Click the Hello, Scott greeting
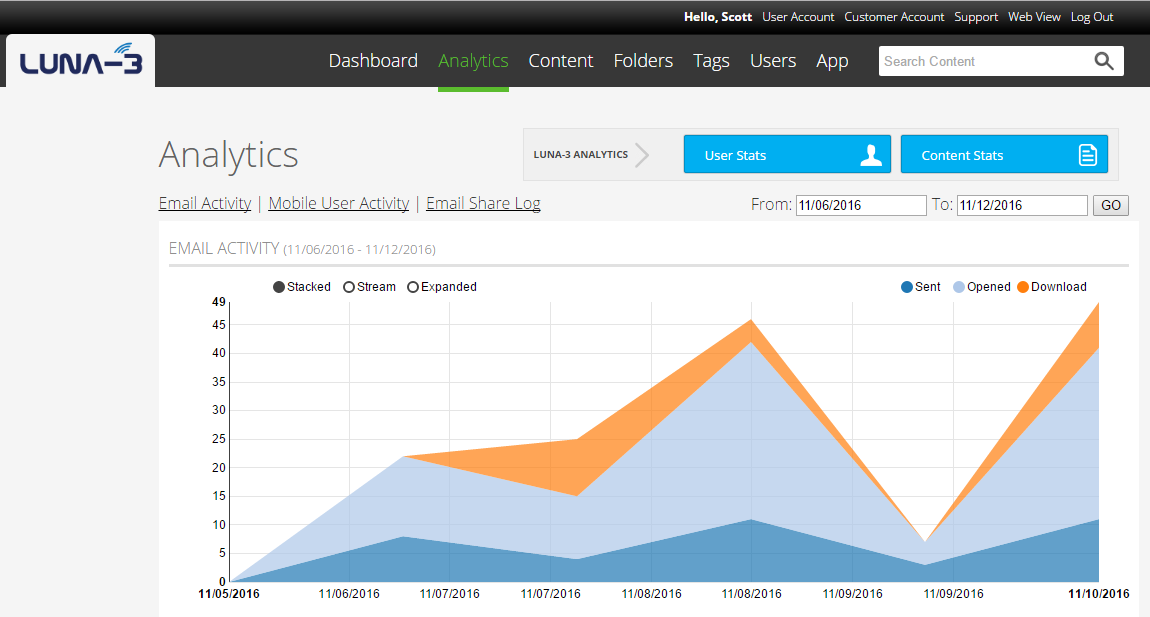 [x=718, y=17]
